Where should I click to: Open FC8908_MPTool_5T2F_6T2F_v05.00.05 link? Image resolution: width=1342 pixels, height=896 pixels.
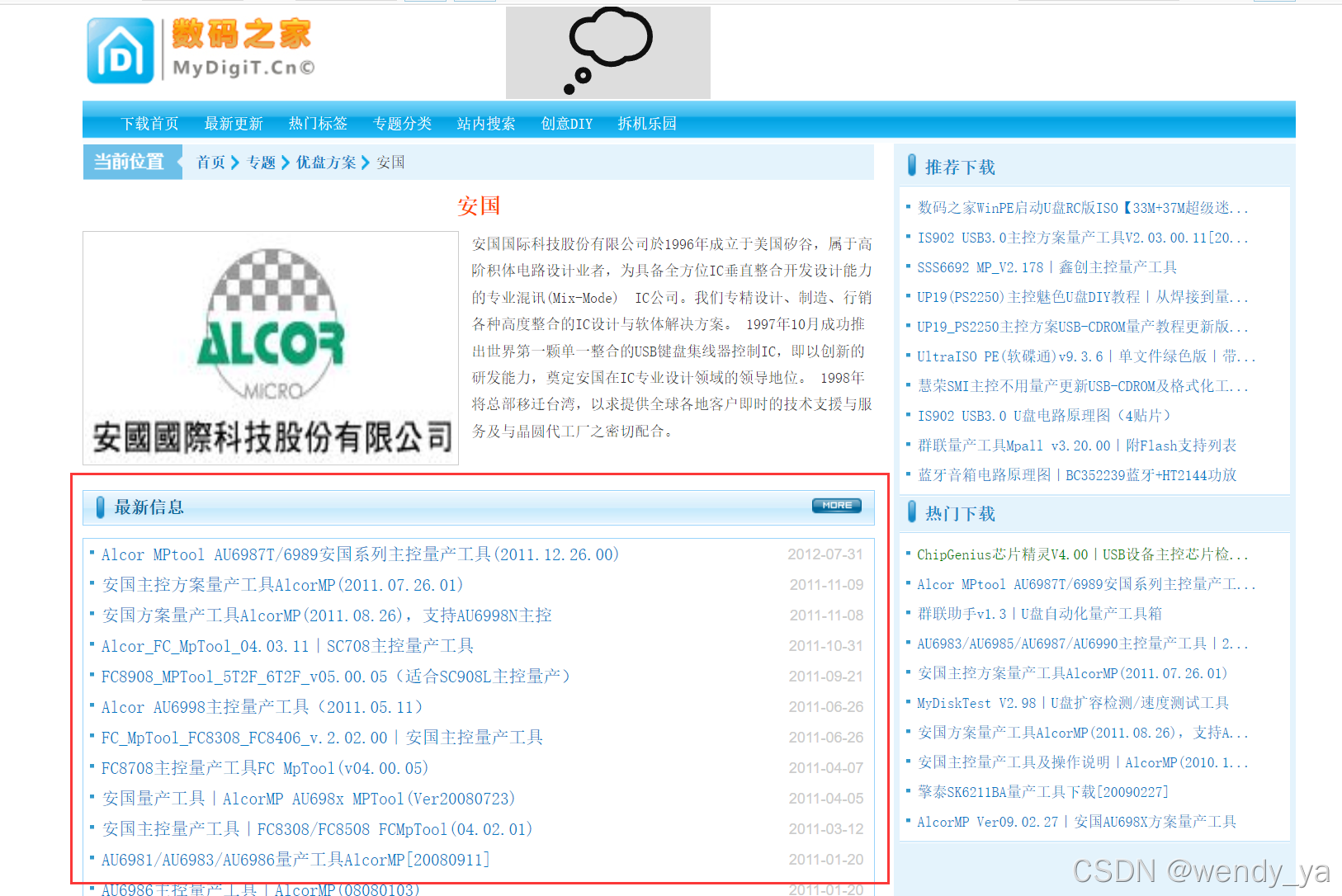336,677
